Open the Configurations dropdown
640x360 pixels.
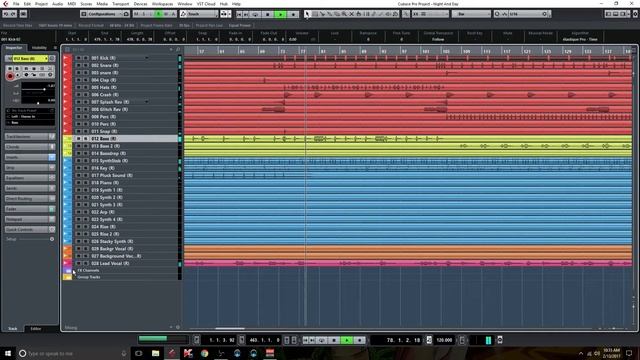(101, 14)
